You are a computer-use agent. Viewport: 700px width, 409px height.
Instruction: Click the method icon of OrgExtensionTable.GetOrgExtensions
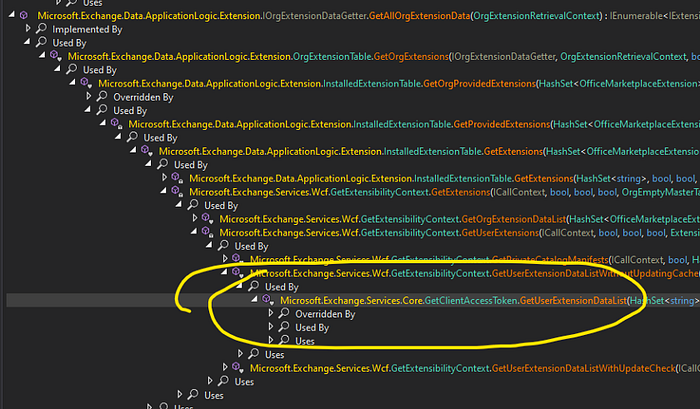56,56
